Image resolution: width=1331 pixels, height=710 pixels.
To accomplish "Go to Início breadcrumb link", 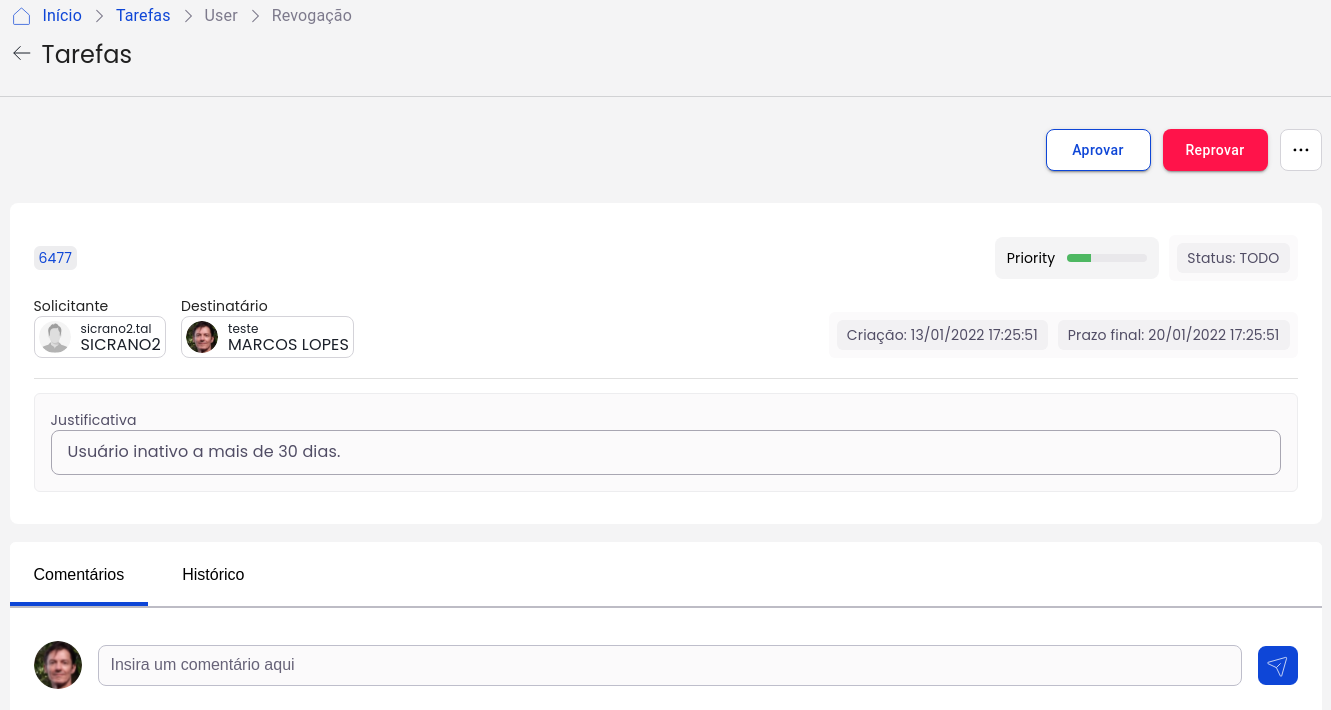I will click(x=62, y=16).
